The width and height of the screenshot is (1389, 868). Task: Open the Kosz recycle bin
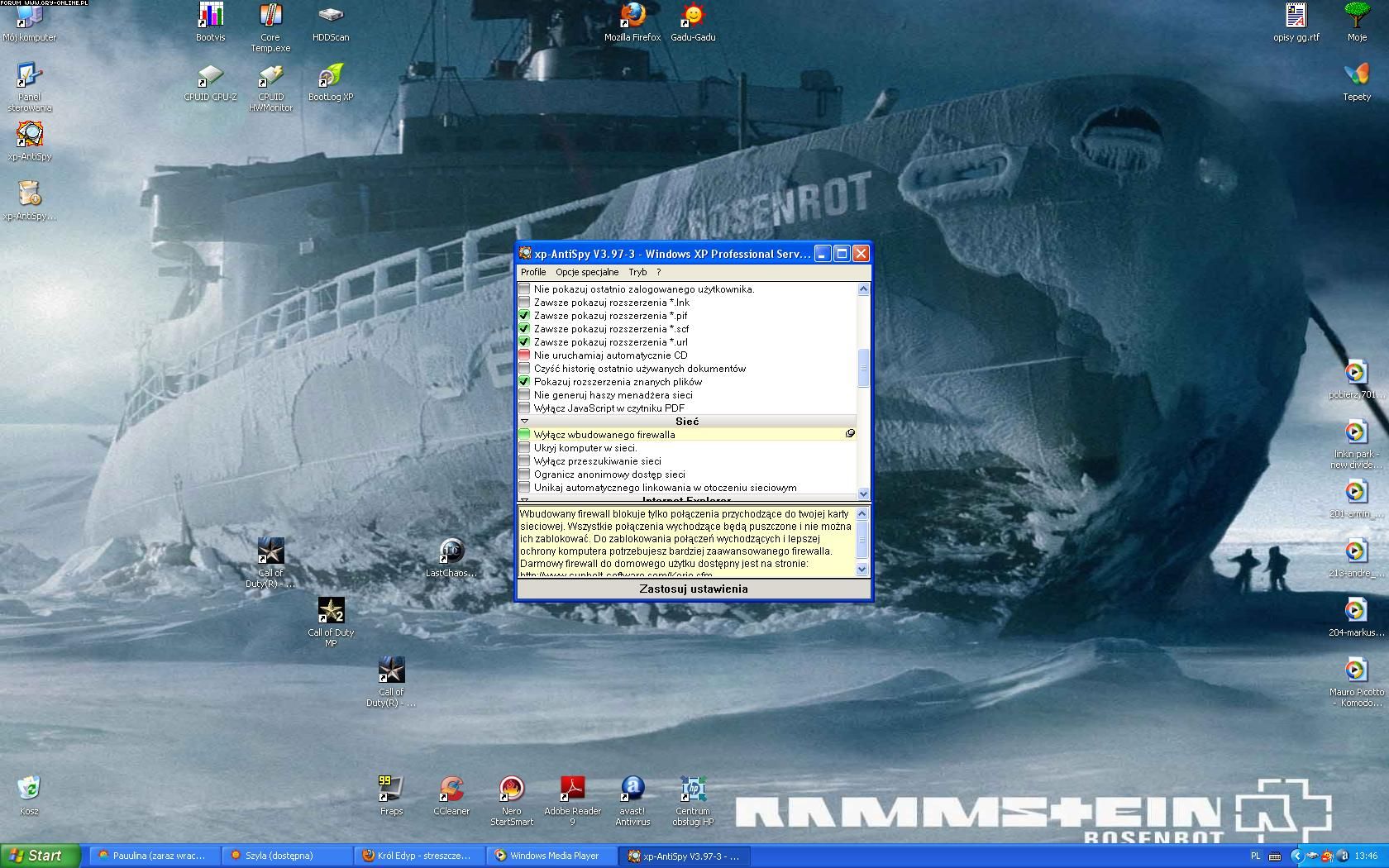29,796
